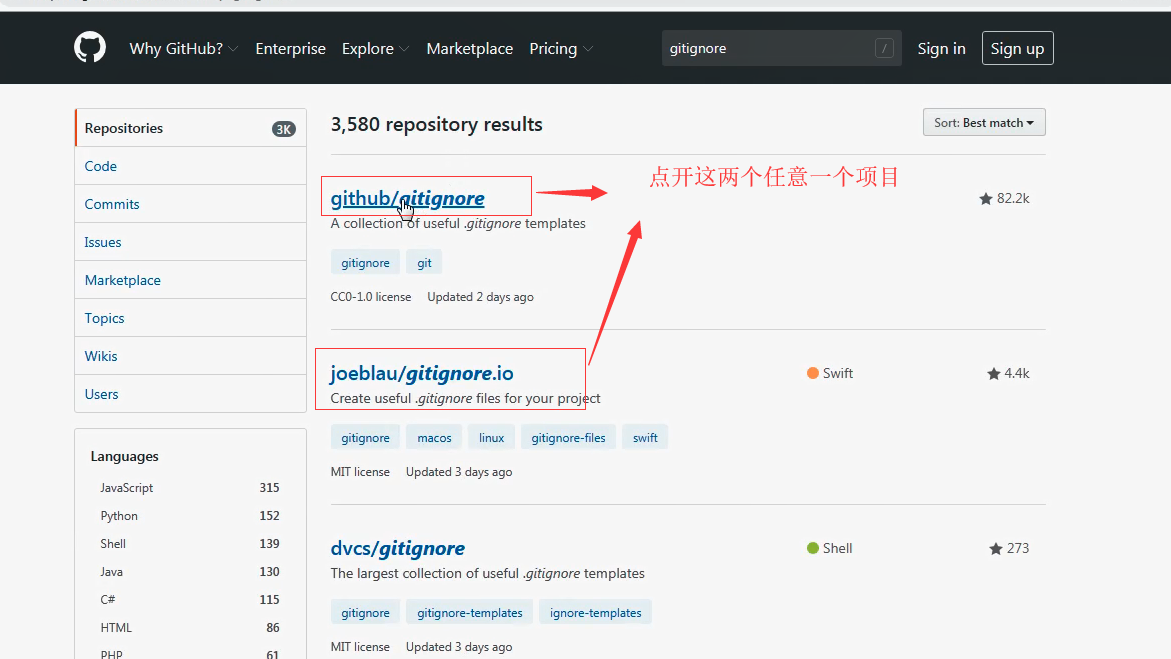The image size is (1171, 659).
Task: Click the Sign in link
Action: point(941,49)
